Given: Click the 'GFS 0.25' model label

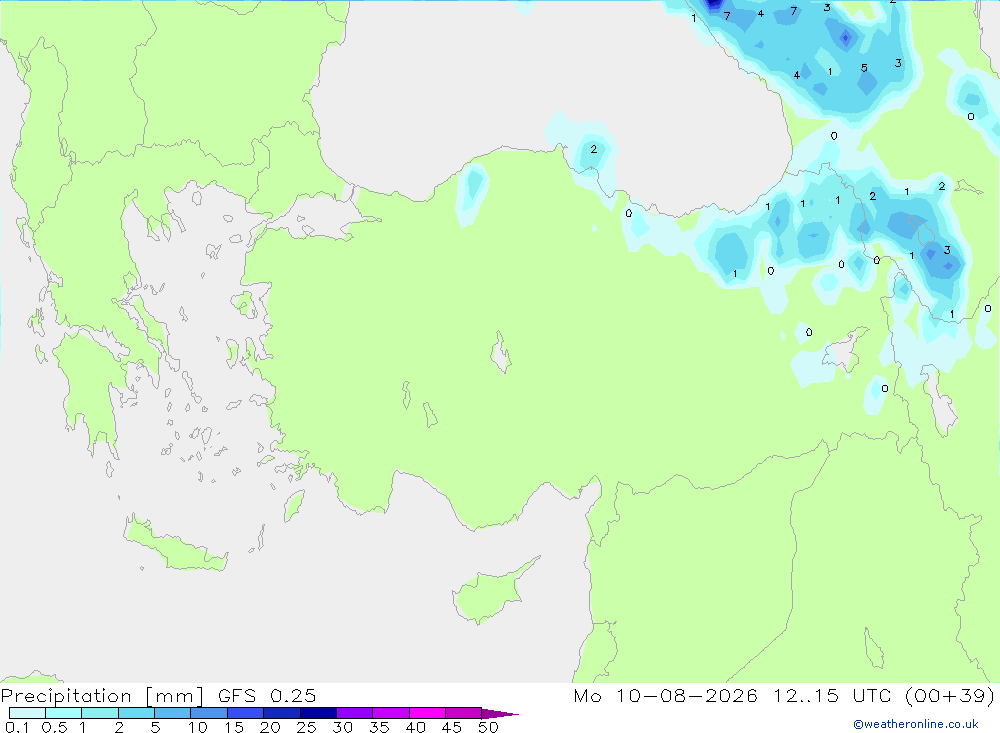Looking at the screenshot, I should click(x=267, y=696).
